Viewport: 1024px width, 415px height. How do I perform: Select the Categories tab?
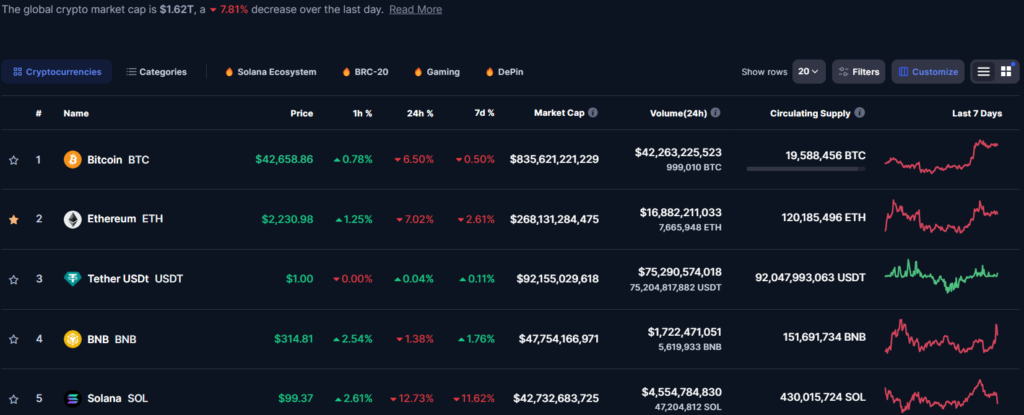click(x=156, y=72)
